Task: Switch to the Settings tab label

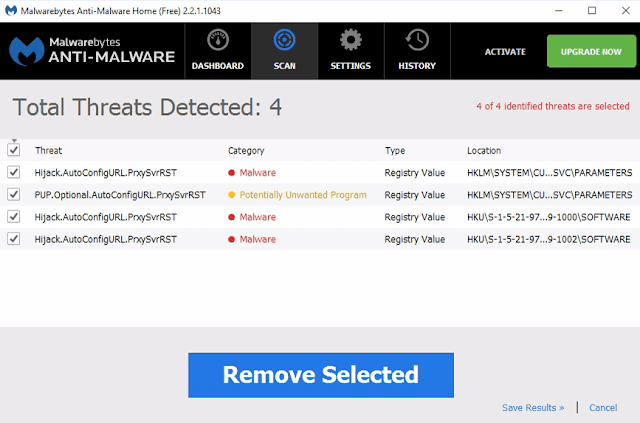Action: pyautogui.click(x=351, y=66)
